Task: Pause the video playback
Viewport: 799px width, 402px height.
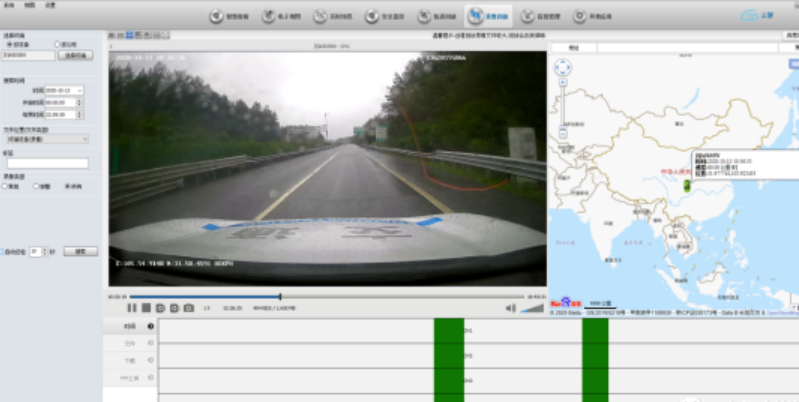Action: [x=131, y=308]
